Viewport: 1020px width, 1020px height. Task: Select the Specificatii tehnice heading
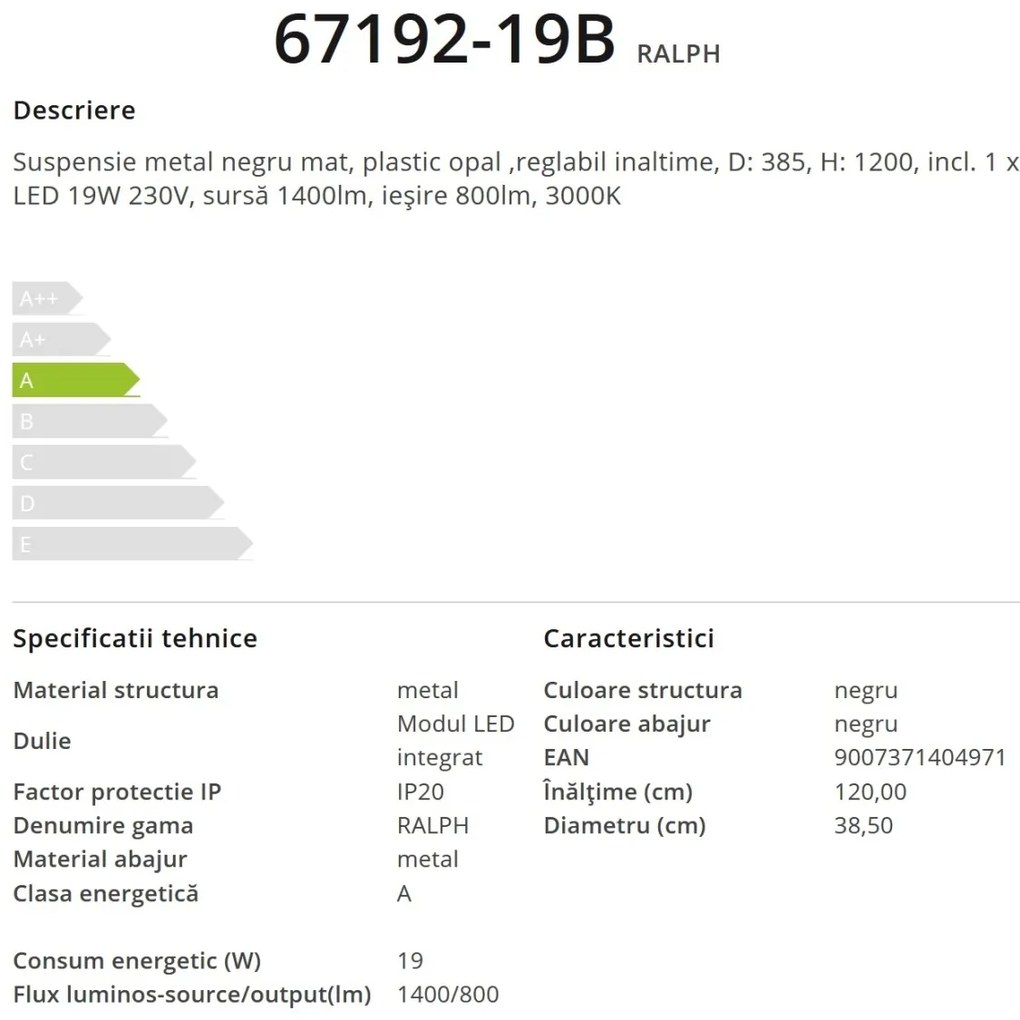tap(135, 638)
